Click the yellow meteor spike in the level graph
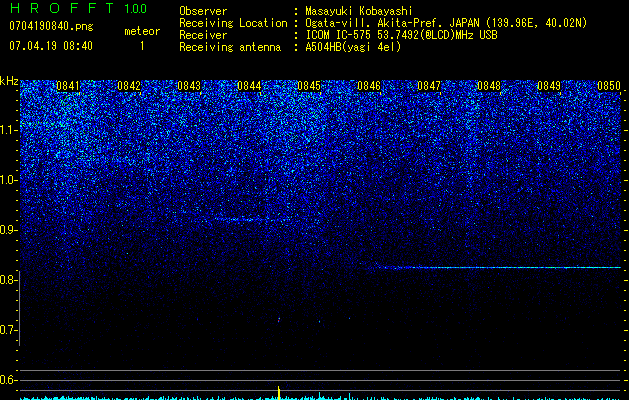This screenshot has width=629, height=400. 279,392
